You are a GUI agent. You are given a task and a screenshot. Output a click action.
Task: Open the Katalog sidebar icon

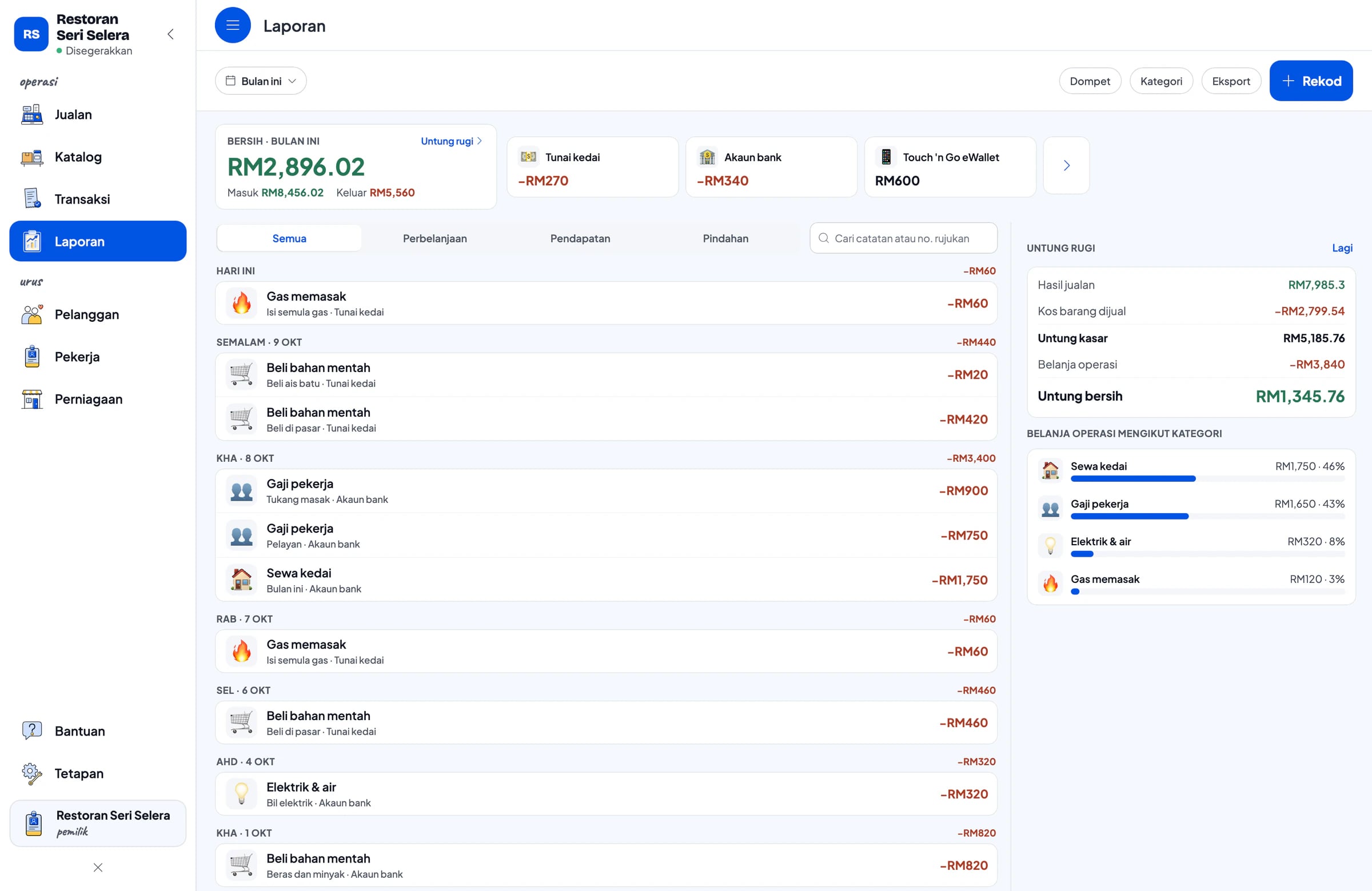click(31, 157)
